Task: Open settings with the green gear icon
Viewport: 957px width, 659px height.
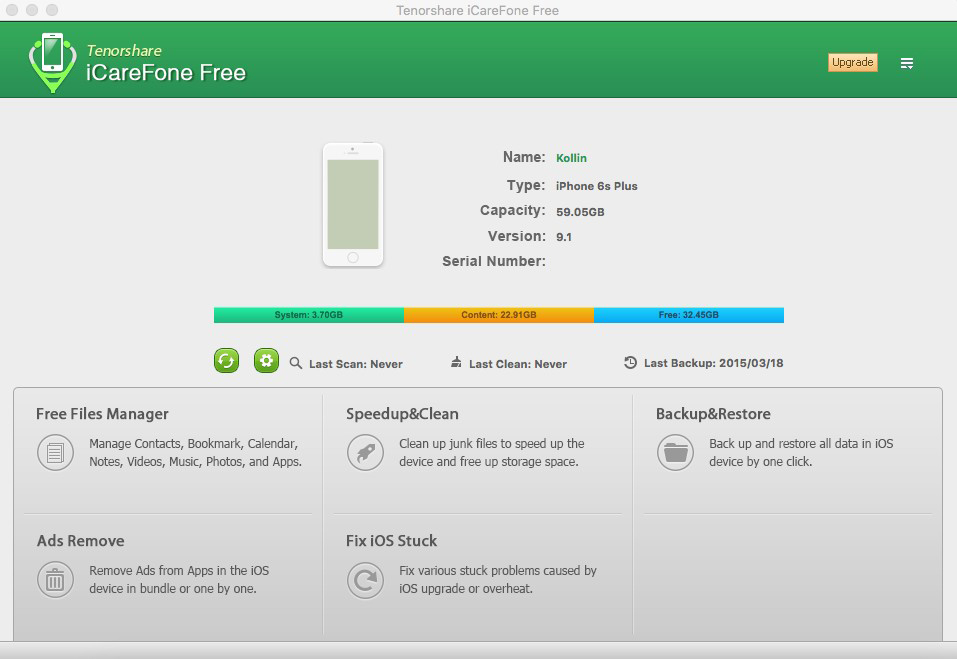Action: point(266,361)
